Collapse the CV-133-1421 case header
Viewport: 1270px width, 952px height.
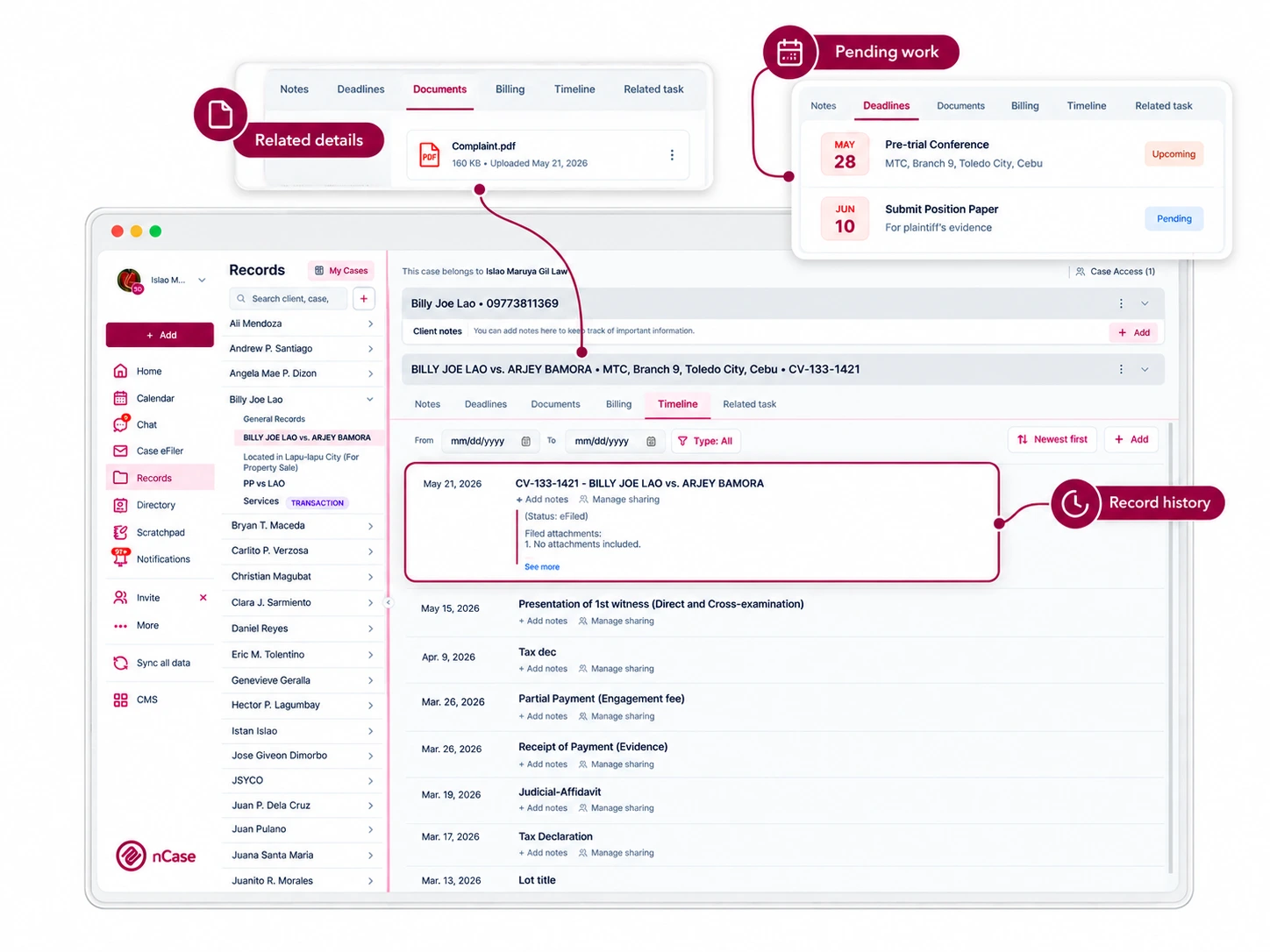1145,370
